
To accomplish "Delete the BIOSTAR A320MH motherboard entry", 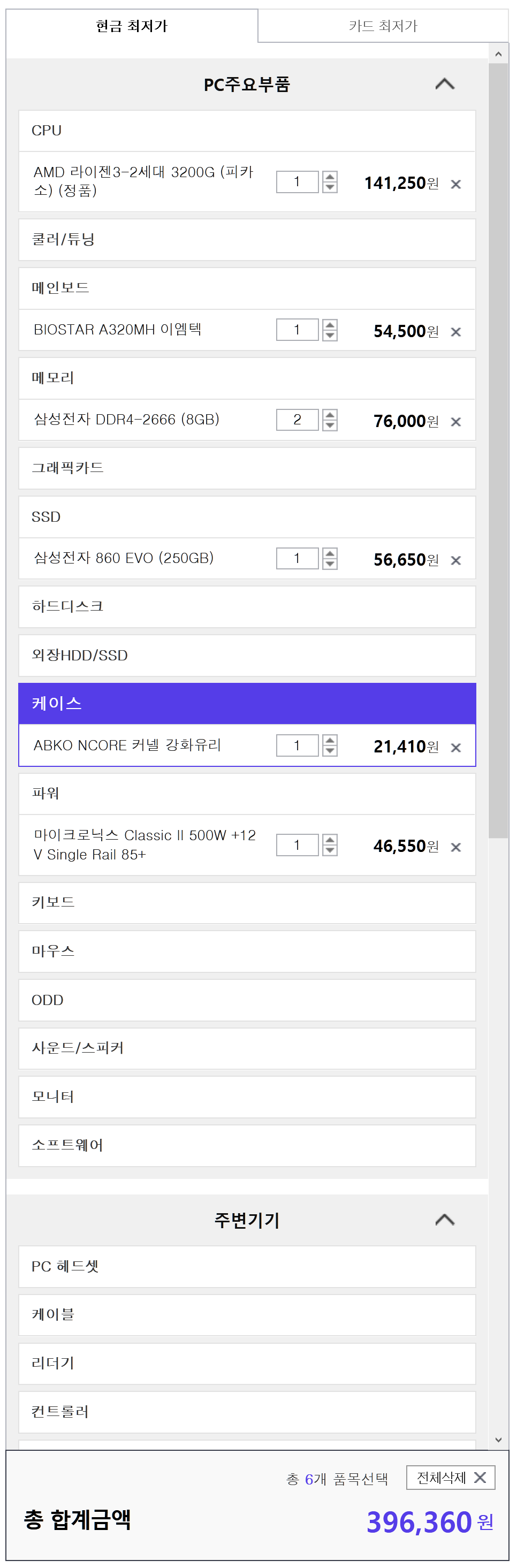I will (x=455, y=332).
